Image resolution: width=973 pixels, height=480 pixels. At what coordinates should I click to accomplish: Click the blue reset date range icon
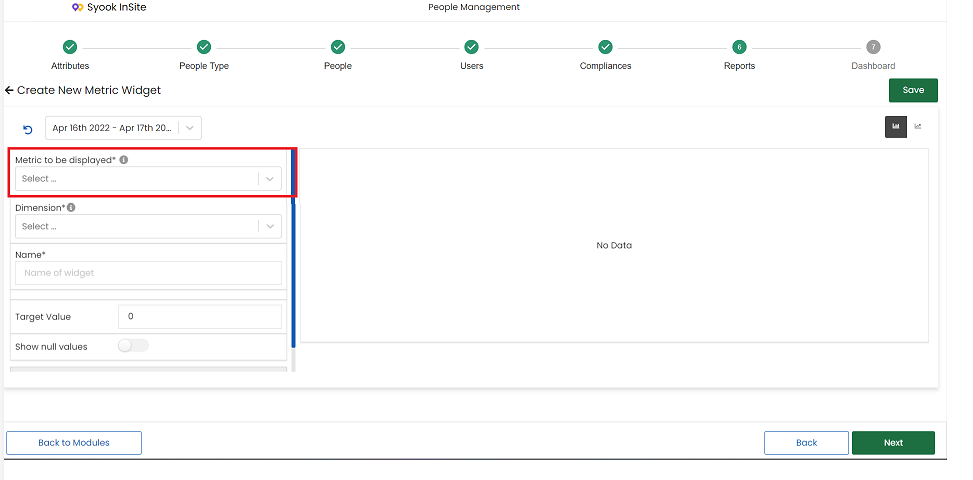click(x=27, y=130)
